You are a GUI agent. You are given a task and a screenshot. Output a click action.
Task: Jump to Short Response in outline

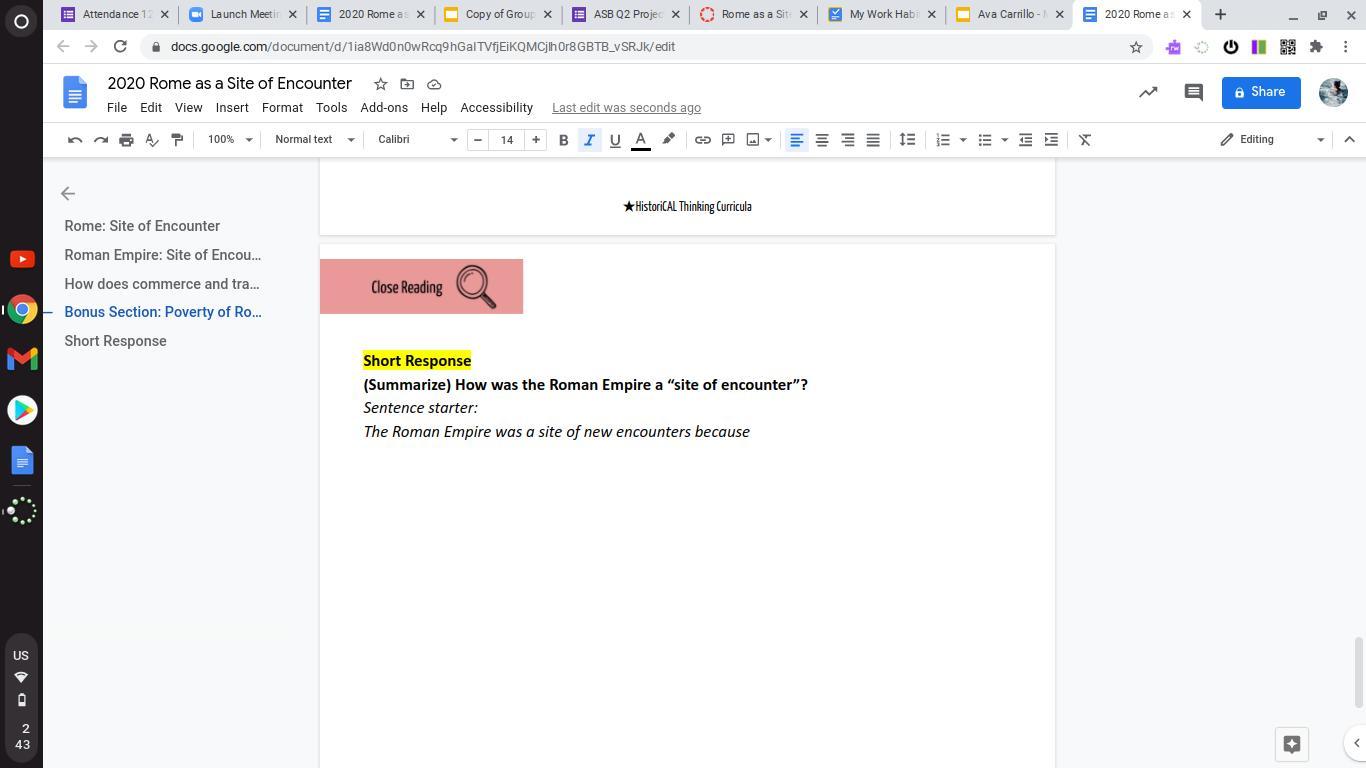[115, 341]
